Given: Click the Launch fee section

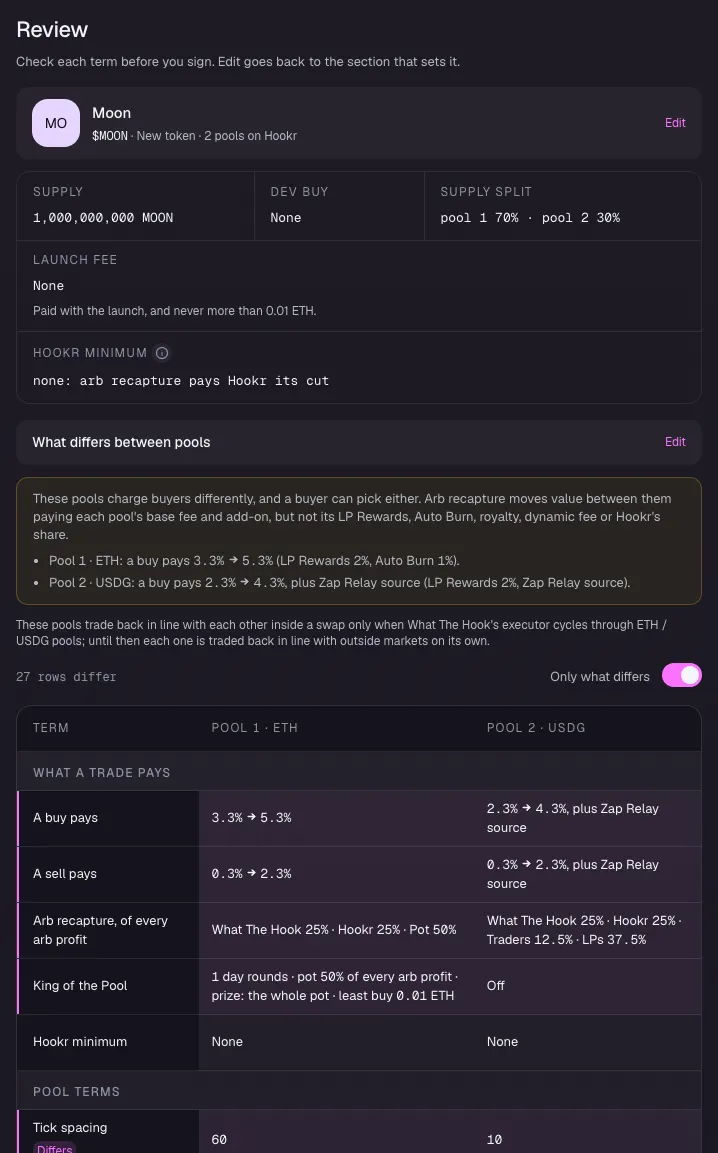Looking at the screenshot, I should (x=359, y=286).
